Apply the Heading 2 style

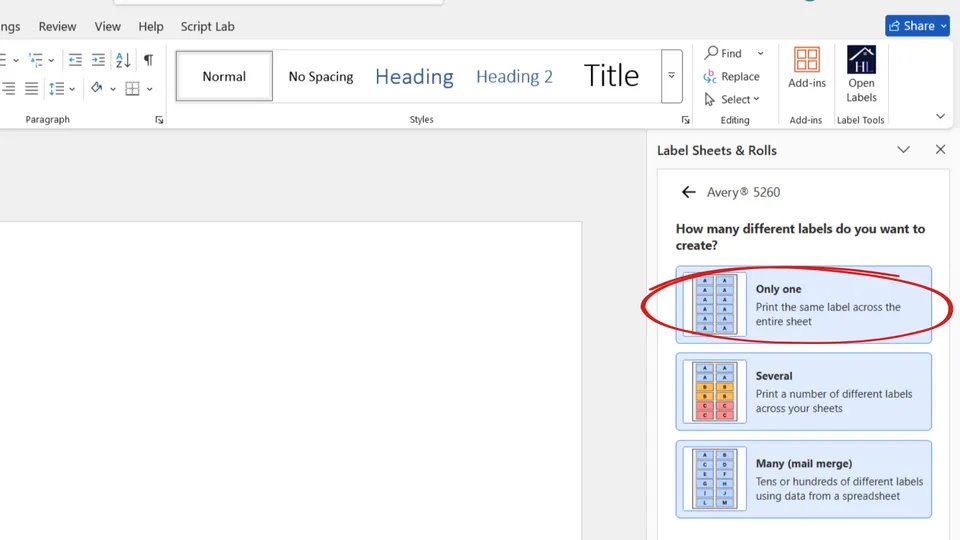tap(514, 76)
